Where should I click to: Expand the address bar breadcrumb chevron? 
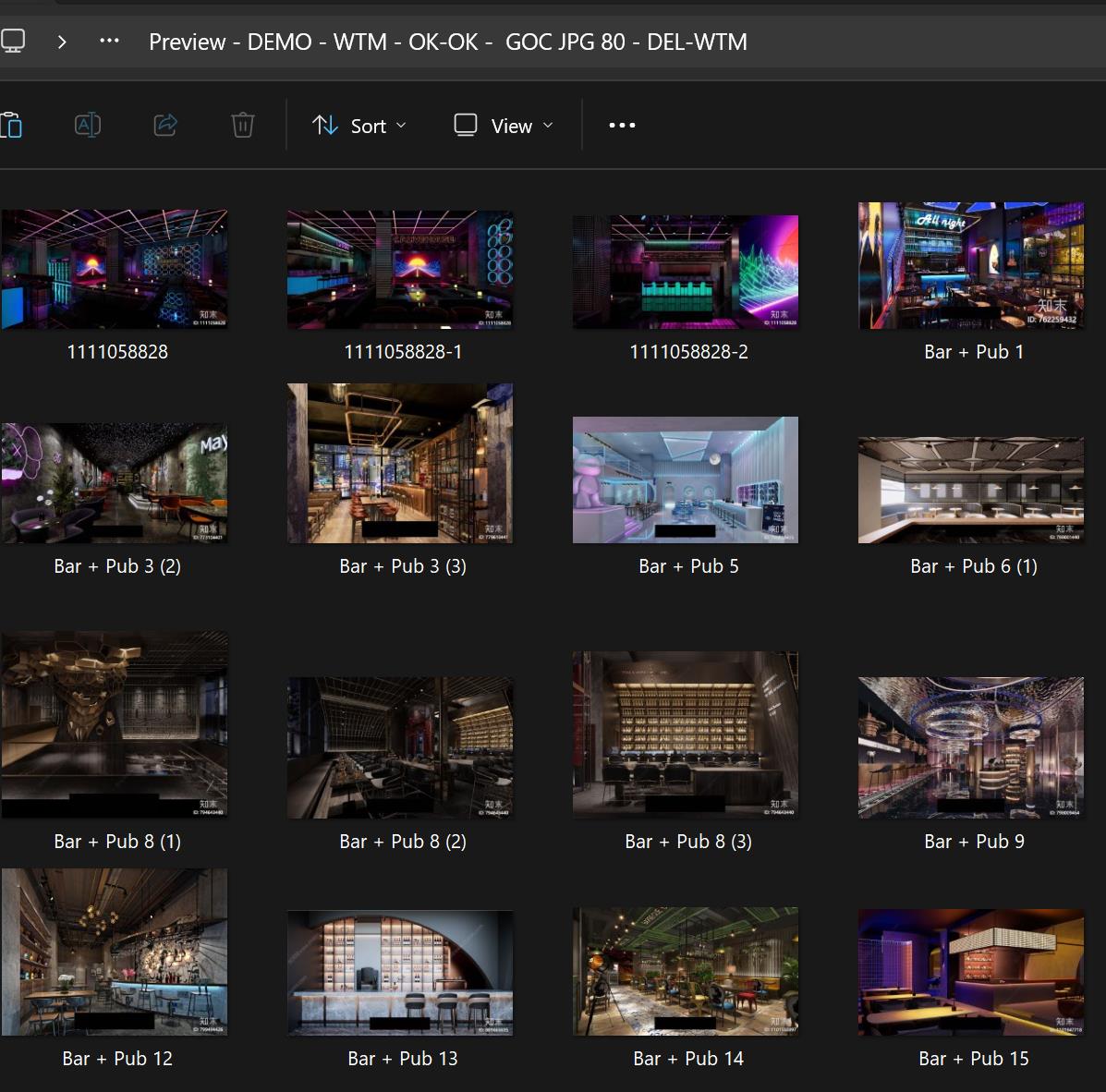[x=62, y=42]
